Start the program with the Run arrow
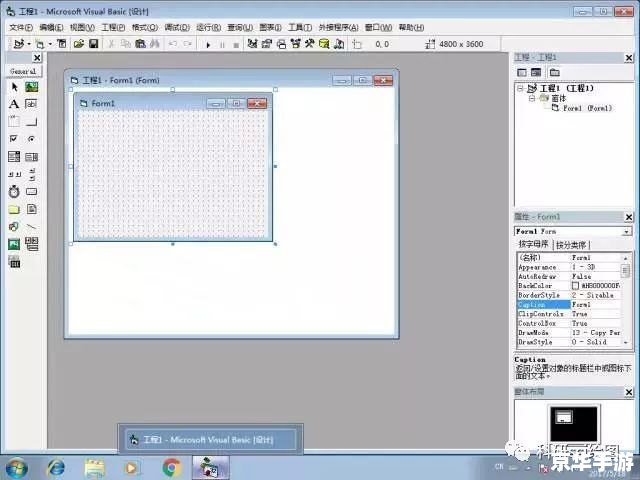The width and height of the screenshot is (640, 480). tap(208, 44)
